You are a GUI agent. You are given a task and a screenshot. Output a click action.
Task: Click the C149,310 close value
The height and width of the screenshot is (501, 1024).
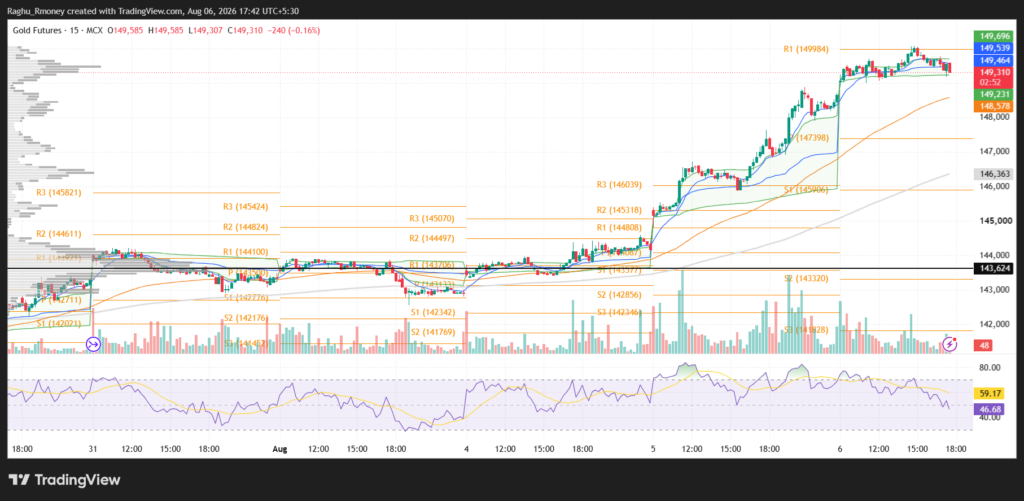point(247,30)
